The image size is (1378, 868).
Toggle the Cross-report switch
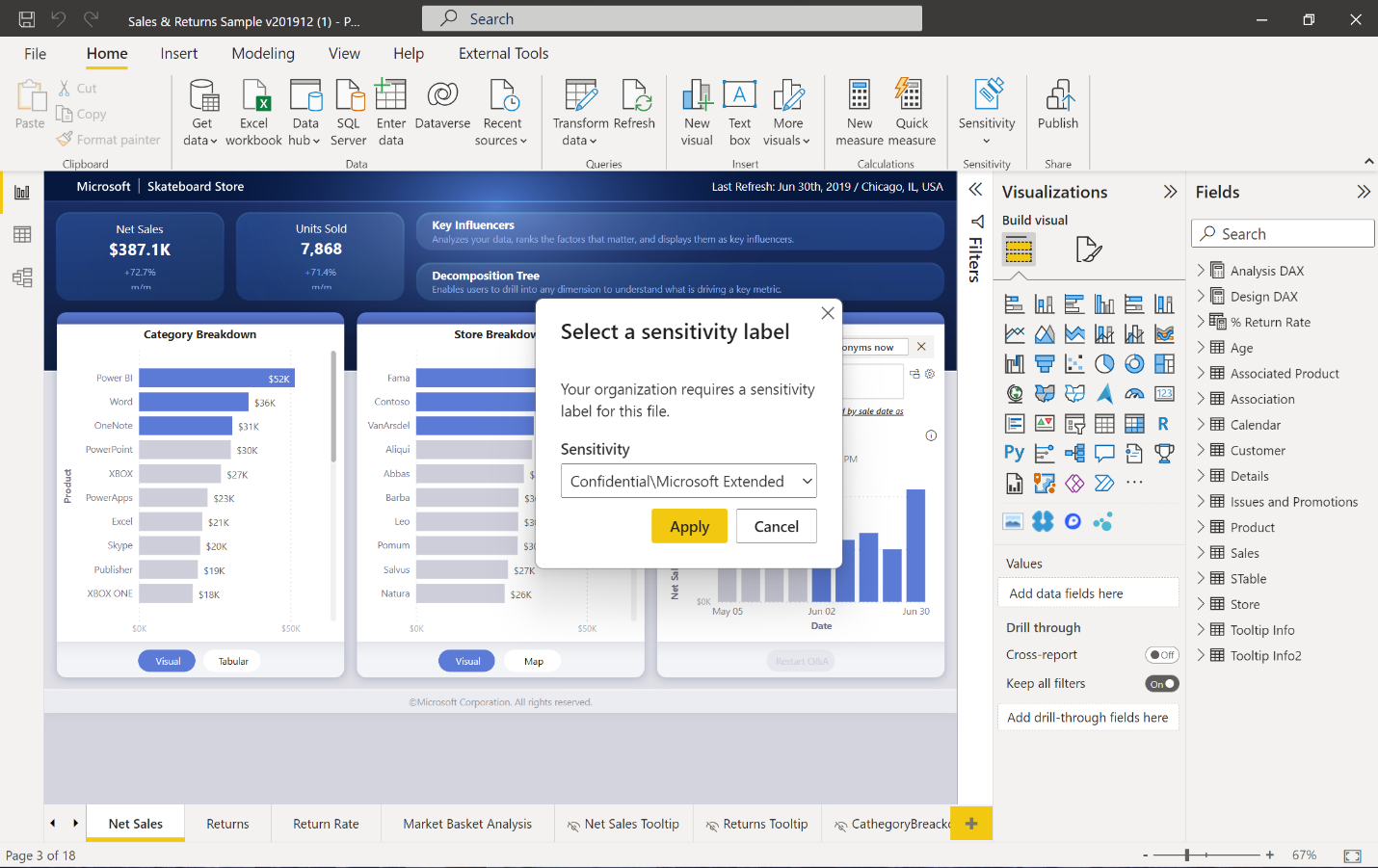pyautogui.click(x=1162, y=655)
